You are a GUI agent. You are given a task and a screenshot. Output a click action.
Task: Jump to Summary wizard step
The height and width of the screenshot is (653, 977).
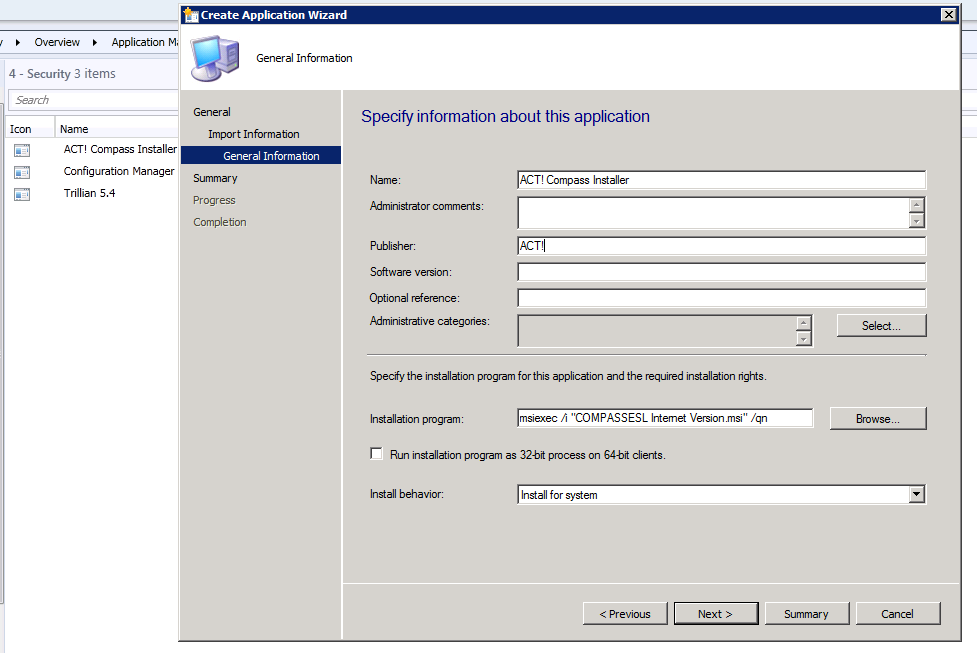coord(215,178)
